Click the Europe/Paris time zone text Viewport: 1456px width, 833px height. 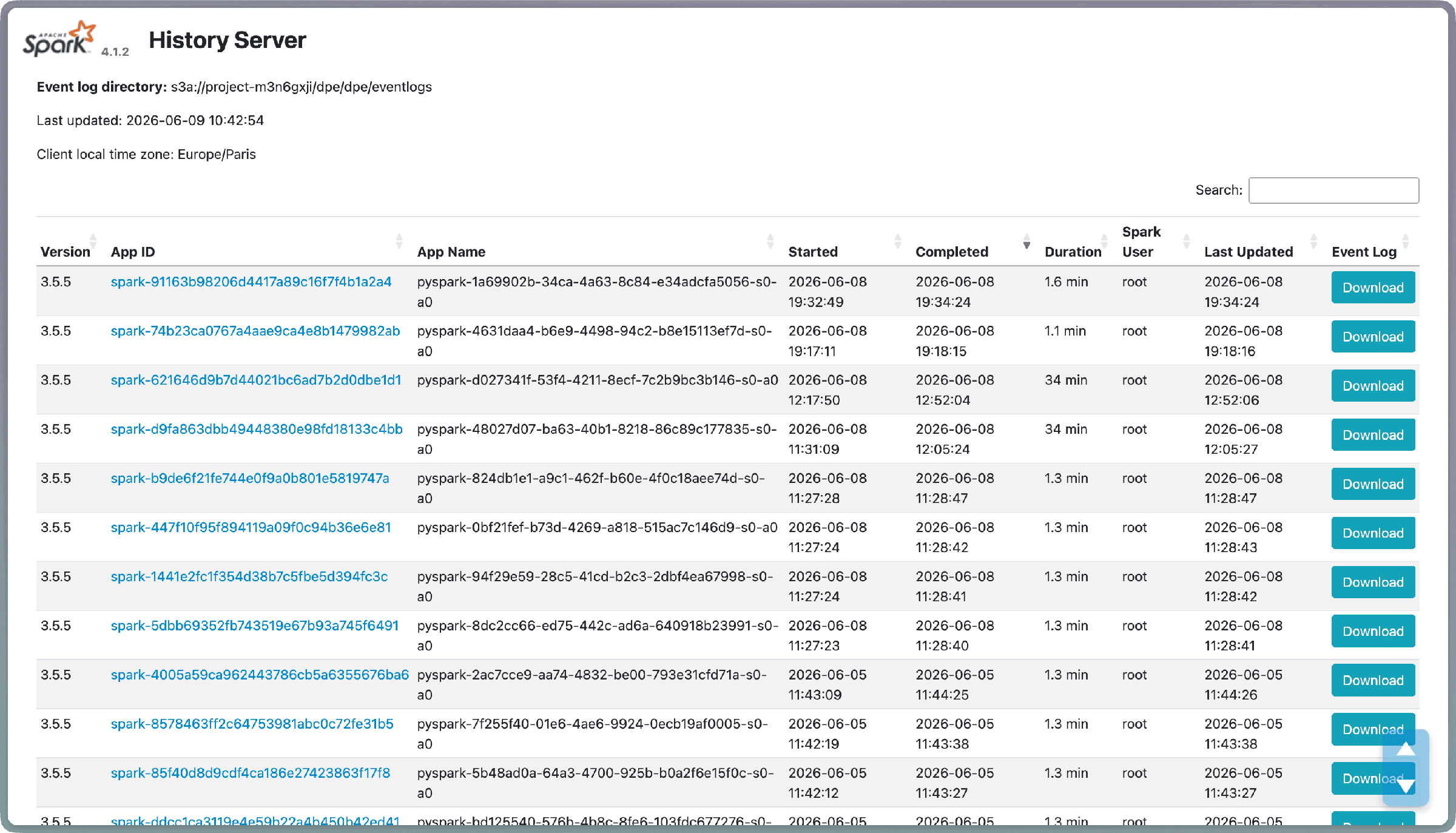pos(217,155)
